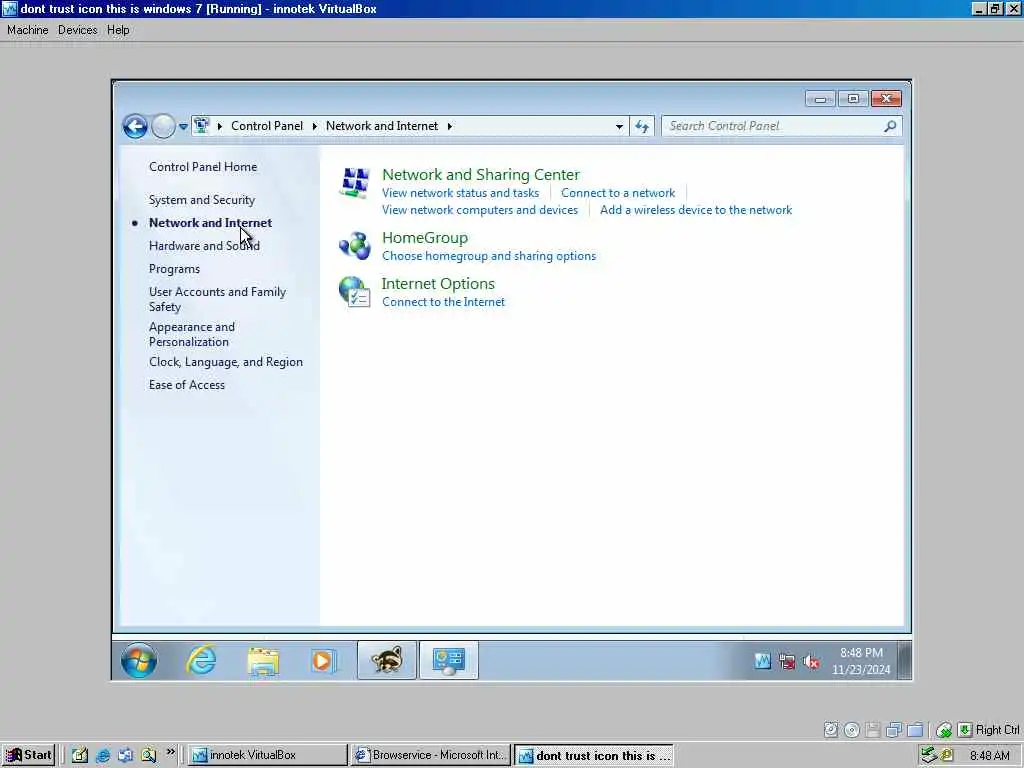Click Add a wireless device to the network

(696, 210)
